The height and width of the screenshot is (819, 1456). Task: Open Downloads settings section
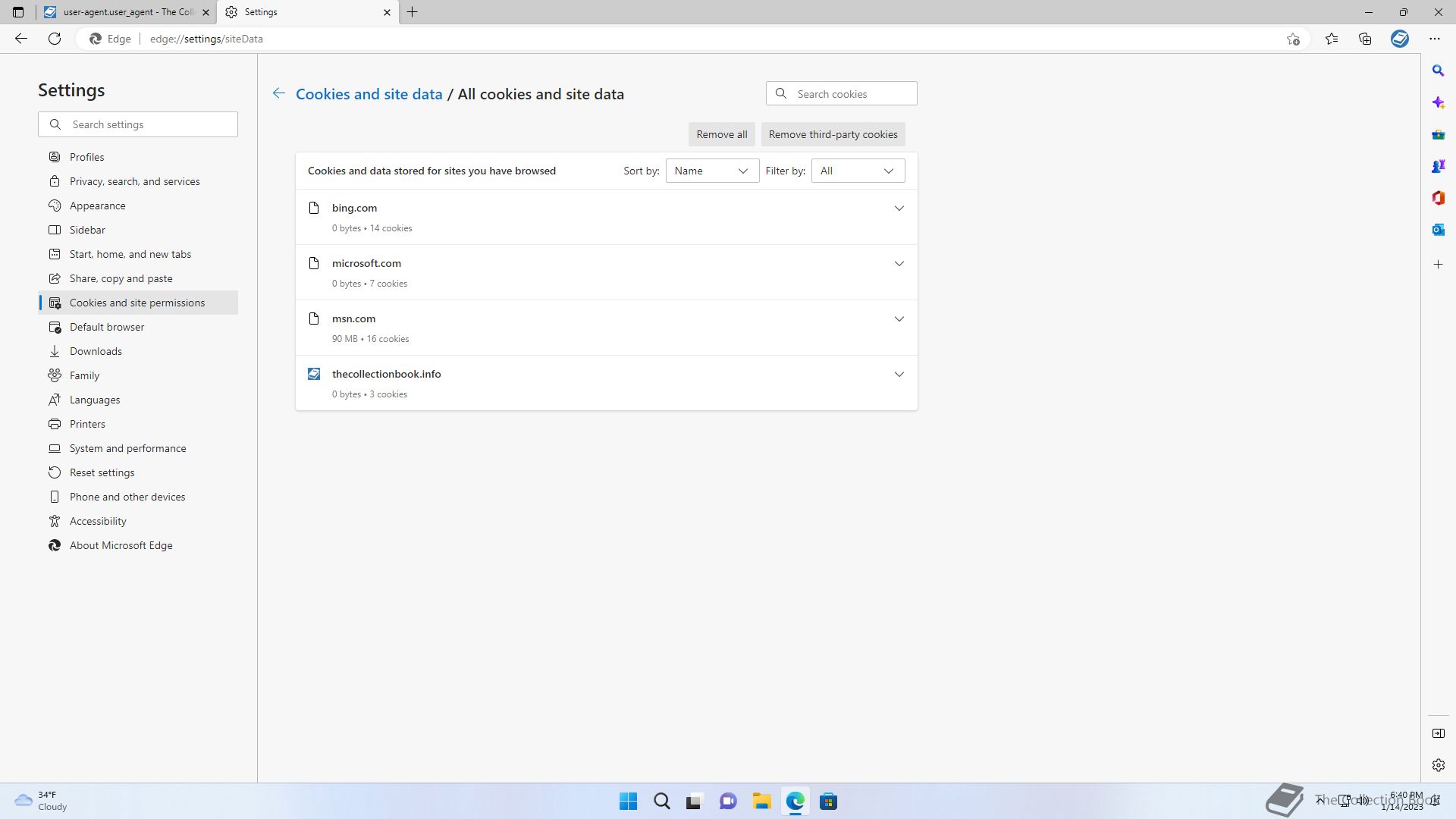pyautogui.click(x=138, y=351)
